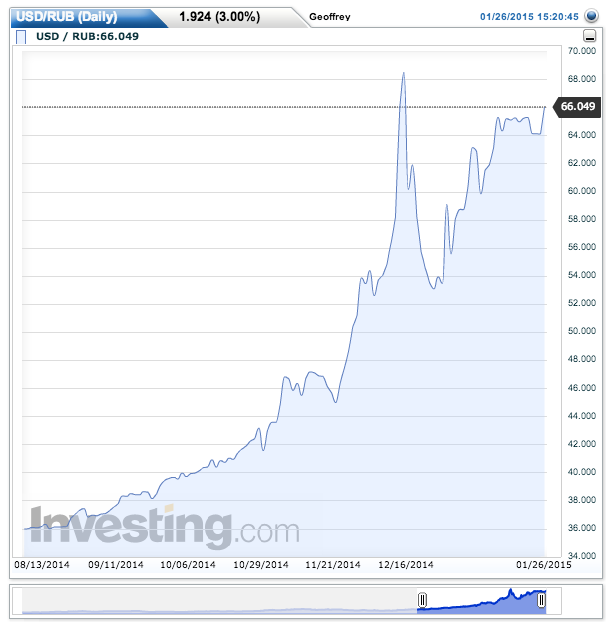Image resolution: width=613 pixels, height=627 pixels.
Task: Grab the left range handle in navigator
Action: pyautogui.click(x=422, y=600)
